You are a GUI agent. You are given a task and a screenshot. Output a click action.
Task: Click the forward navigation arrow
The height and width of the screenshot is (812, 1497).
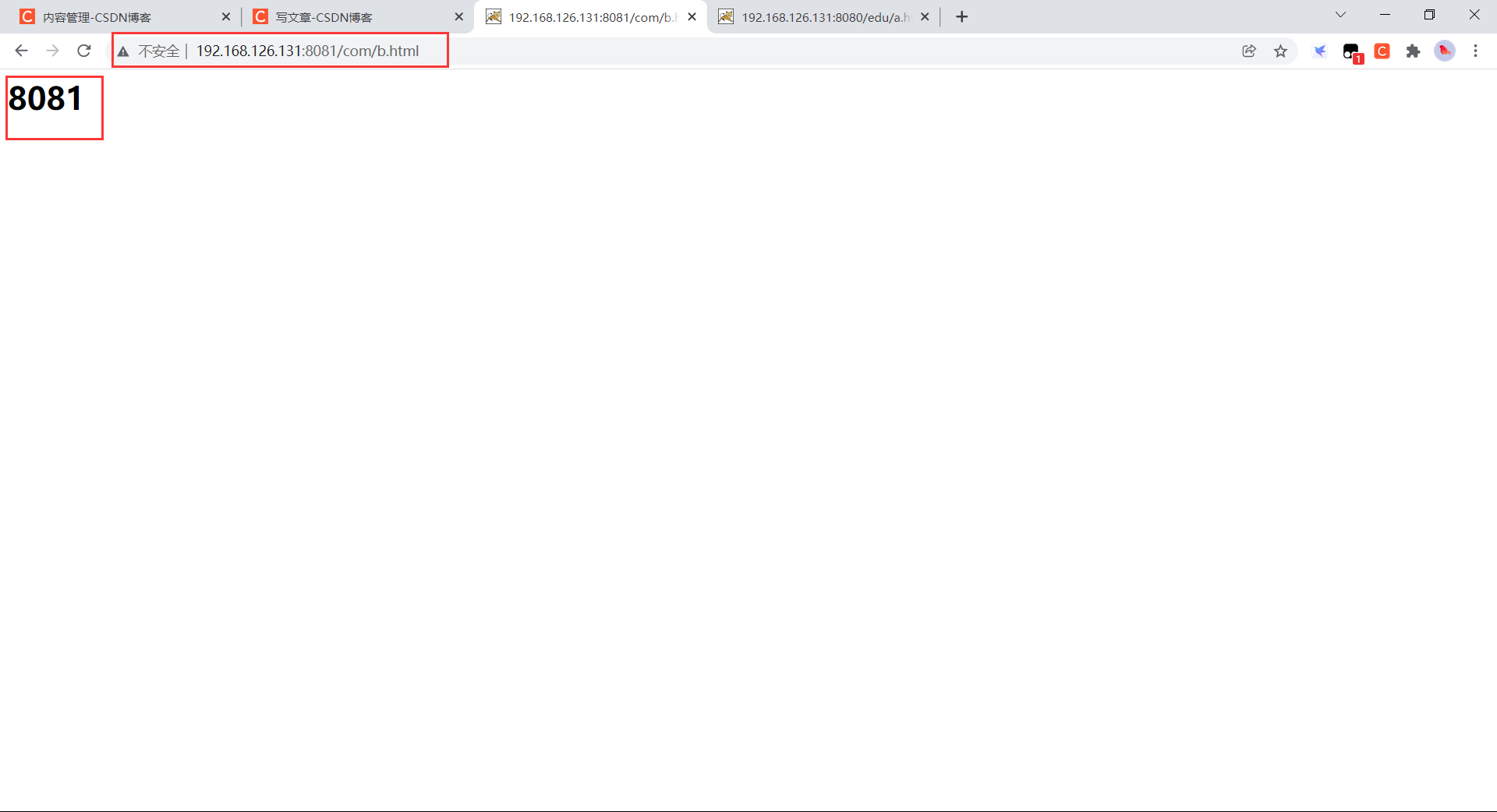tap(52, 51)
